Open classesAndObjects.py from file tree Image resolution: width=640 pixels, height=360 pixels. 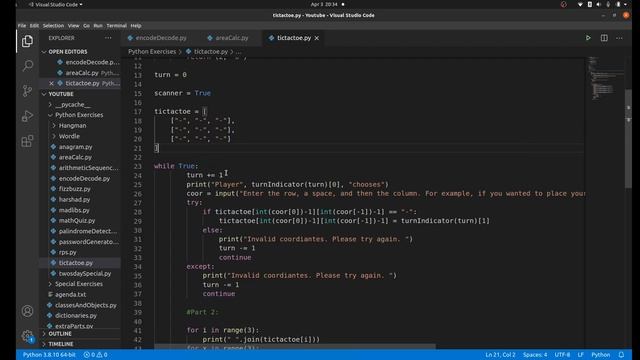click(x=86, y=305)
